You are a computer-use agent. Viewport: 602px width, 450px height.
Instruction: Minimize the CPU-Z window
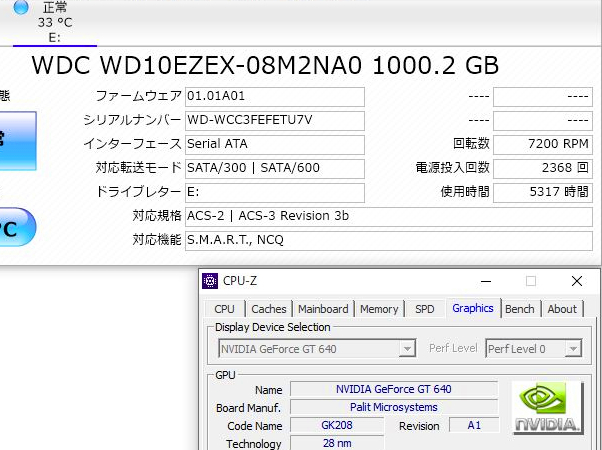486,281
